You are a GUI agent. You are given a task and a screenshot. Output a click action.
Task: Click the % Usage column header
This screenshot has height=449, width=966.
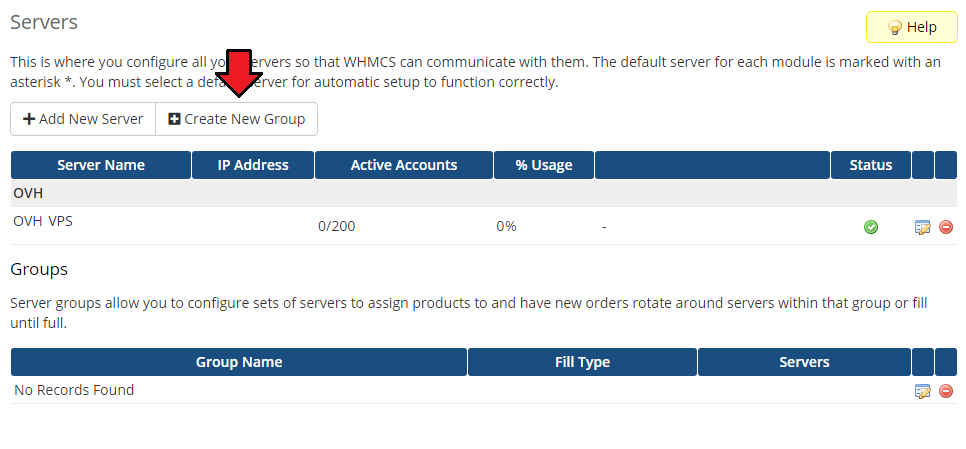point(544,165)
